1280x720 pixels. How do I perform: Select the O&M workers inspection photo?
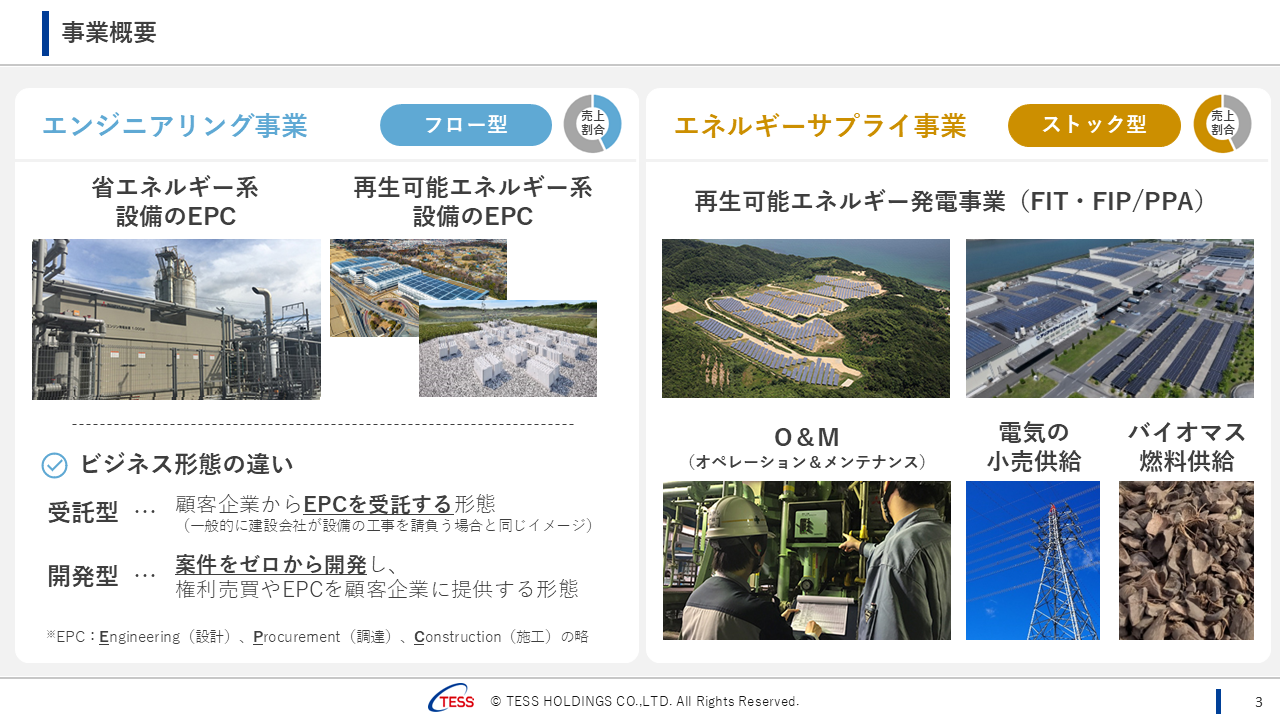(x=806, y=560)
